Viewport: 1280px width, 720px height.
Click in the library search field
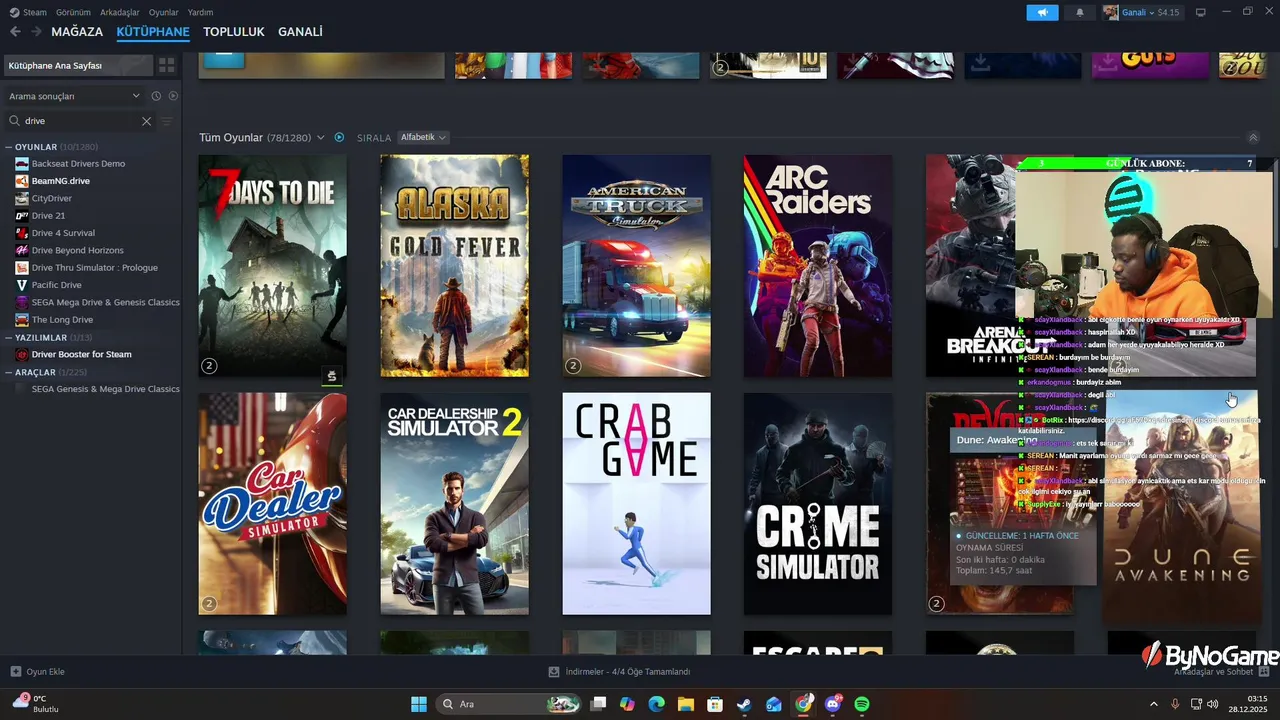(80, 121)
